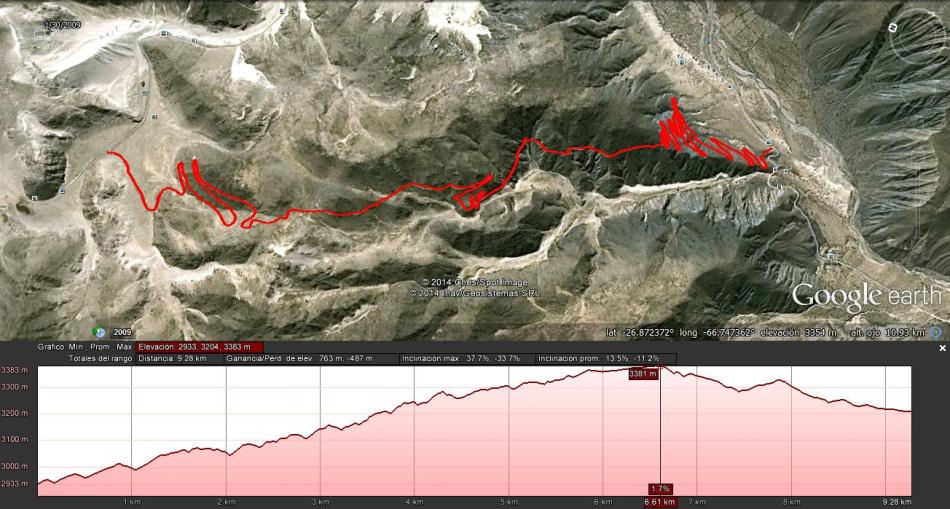Click the photo placemark near top-left road bend
The image size is (950, 509).
(x=165, y=34)
